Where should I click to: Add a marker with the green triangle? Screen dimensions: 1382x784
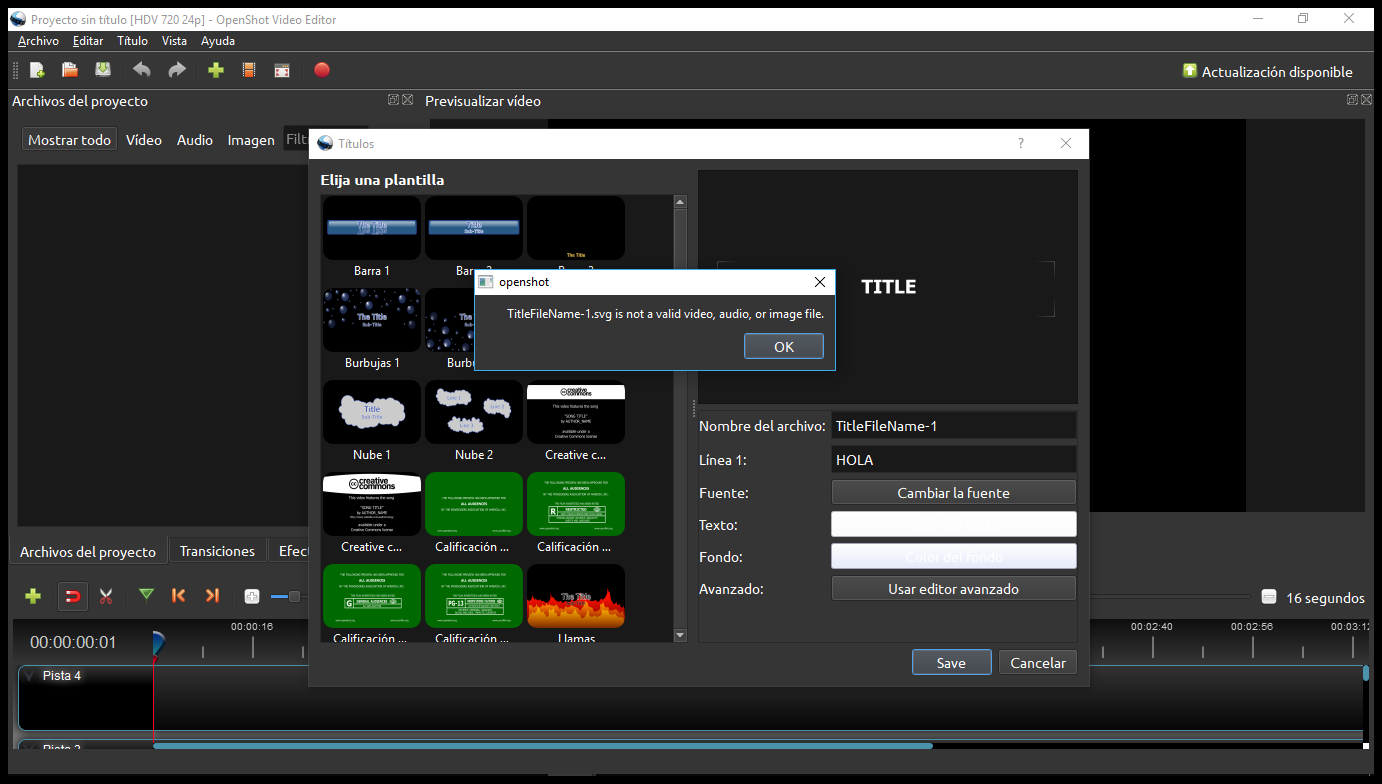pos(147,595)
